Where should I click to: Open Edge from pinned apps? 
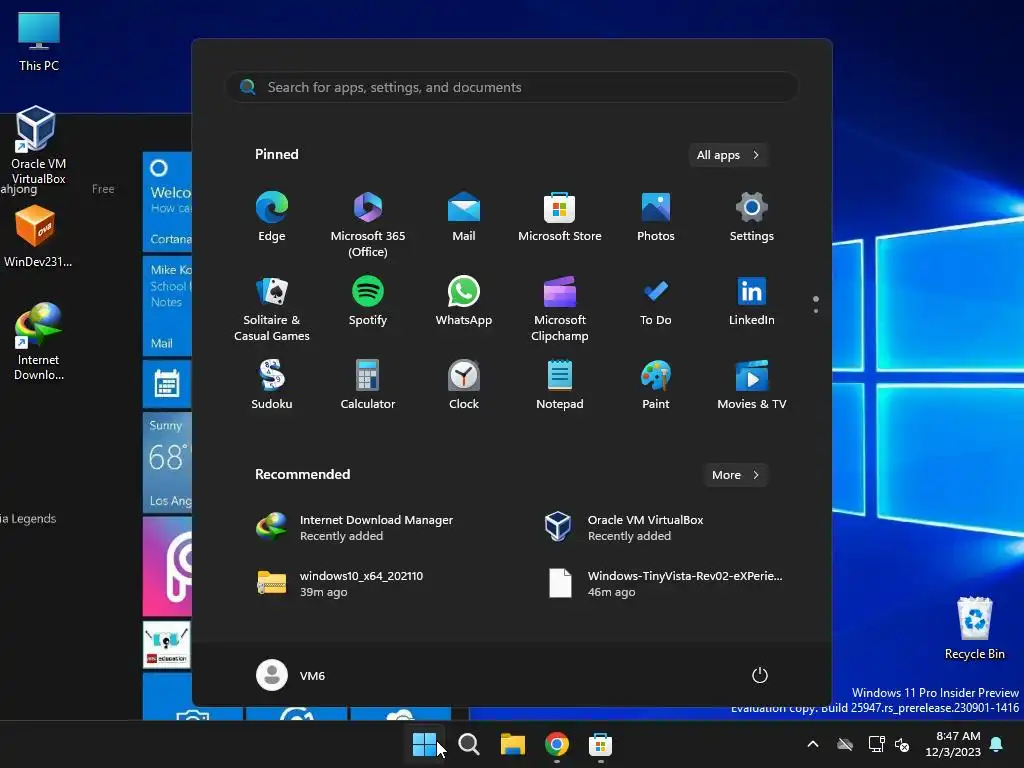pyautogui.click(x=272, y=217)
